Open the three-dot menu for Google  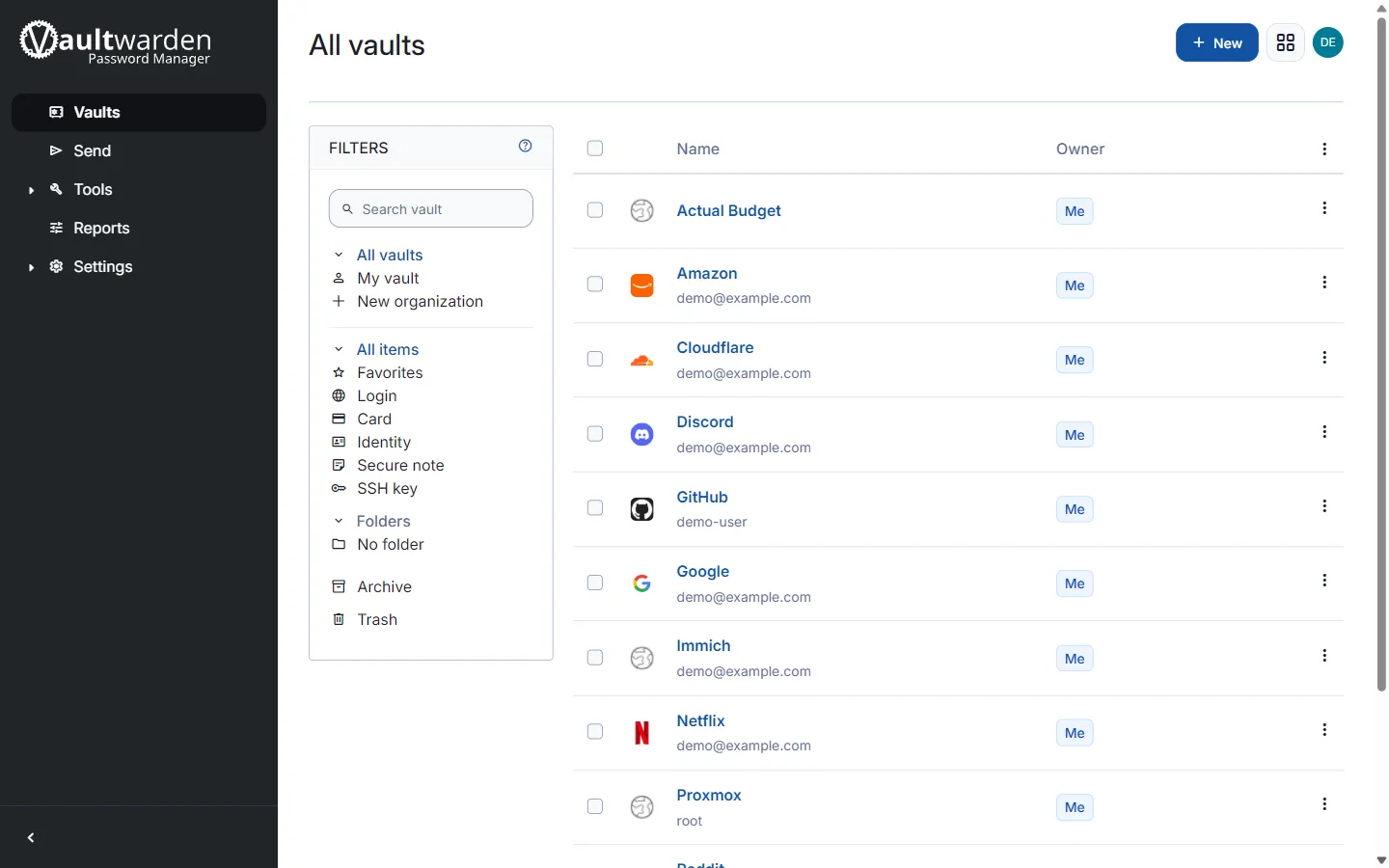click(x=1324, y=581)
